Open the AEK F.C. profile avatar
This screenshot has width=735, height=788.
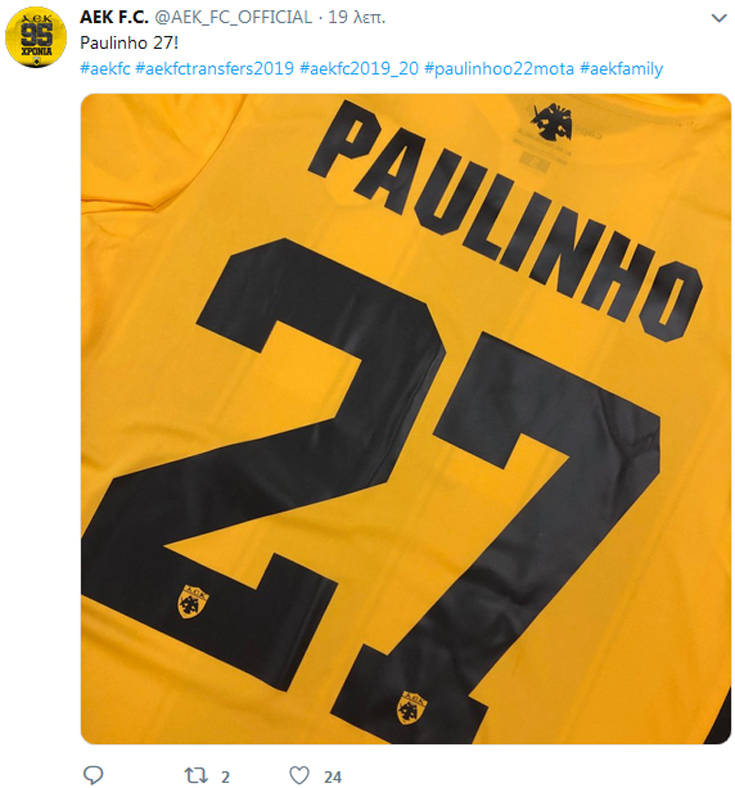tap(36, 37)
